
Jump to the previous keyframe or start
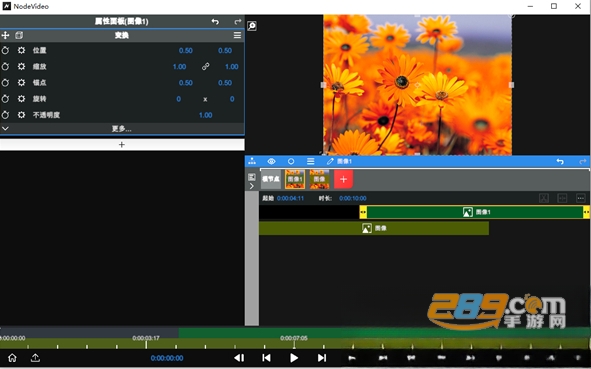266,358
